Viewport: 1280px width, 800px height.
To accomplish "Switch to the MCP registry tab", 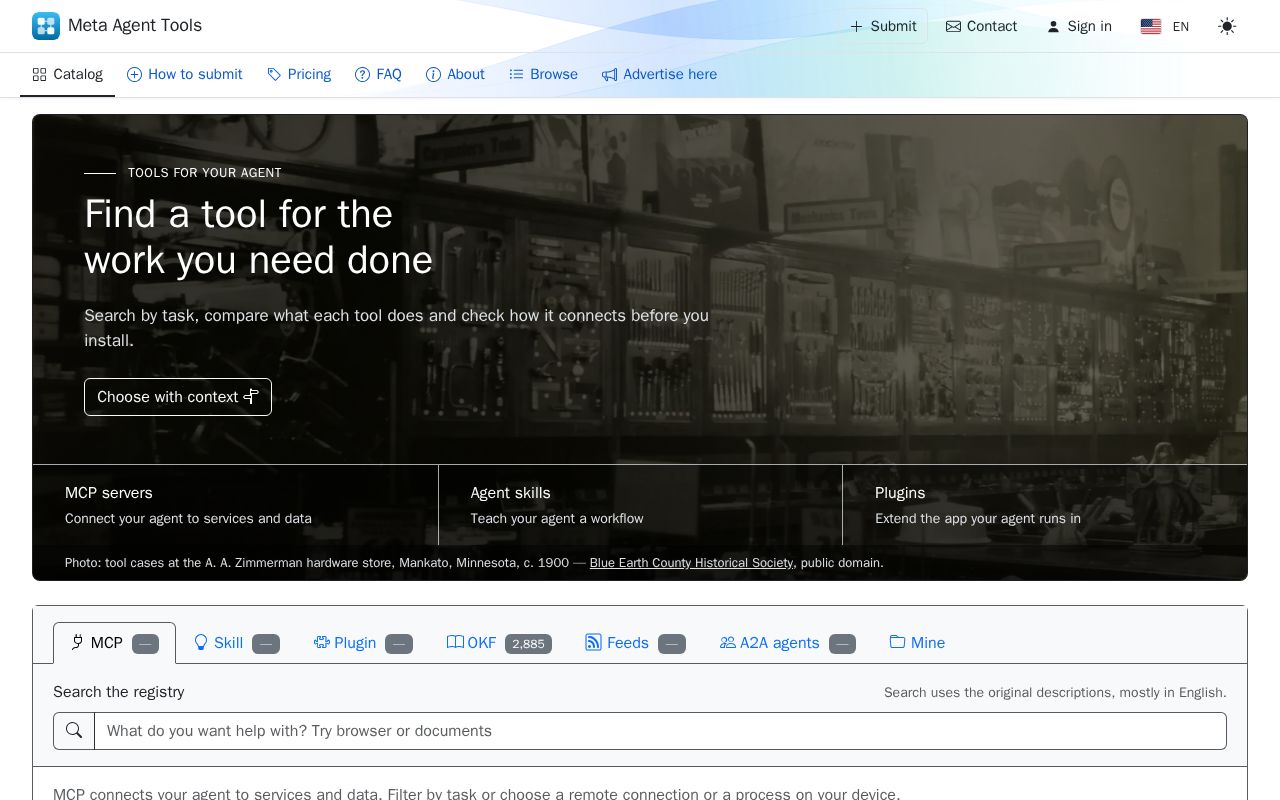I will pos(114,643).
